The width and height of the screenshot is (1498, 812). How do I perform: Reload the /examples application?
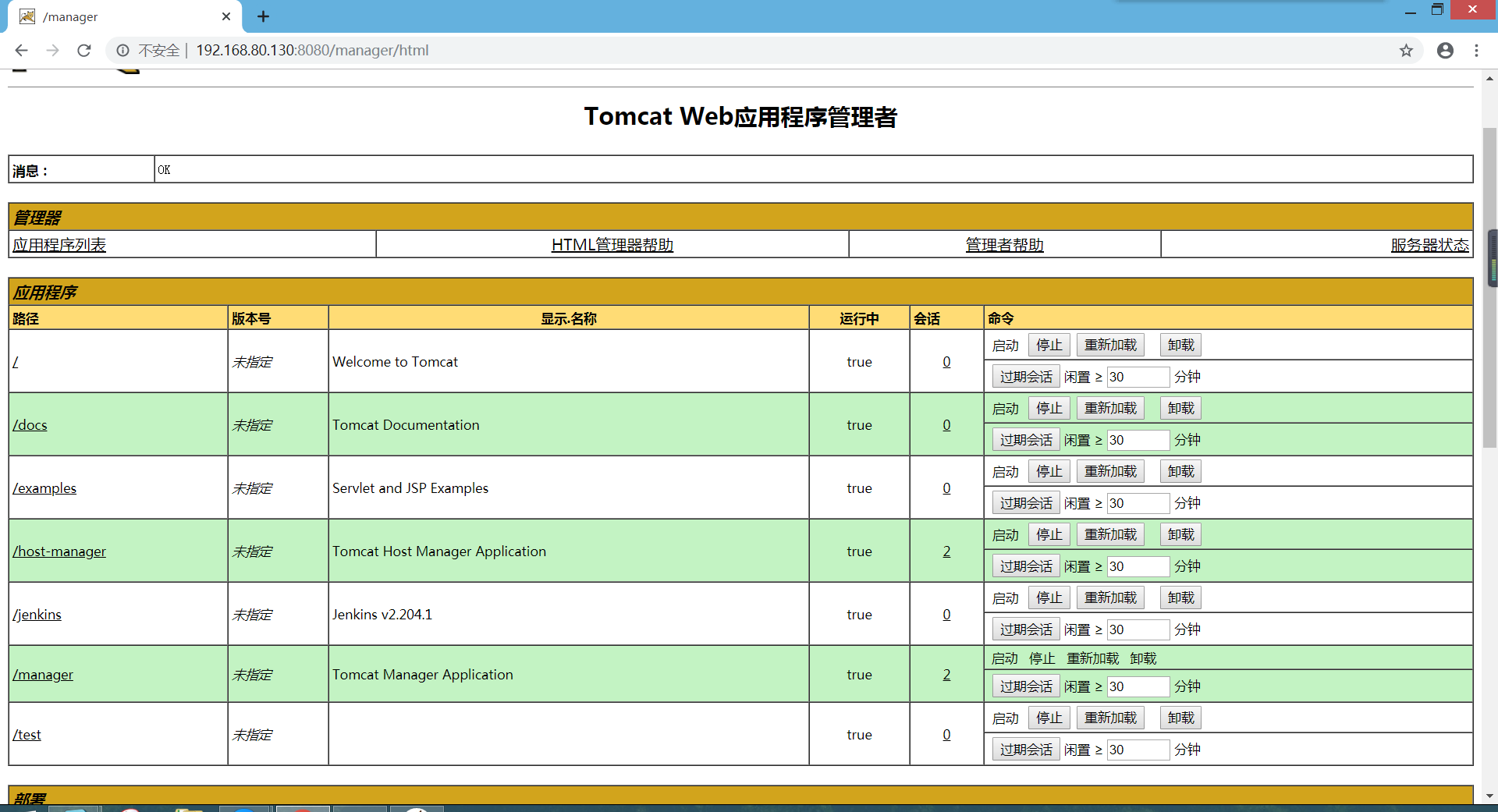[x=1110, y=471]
